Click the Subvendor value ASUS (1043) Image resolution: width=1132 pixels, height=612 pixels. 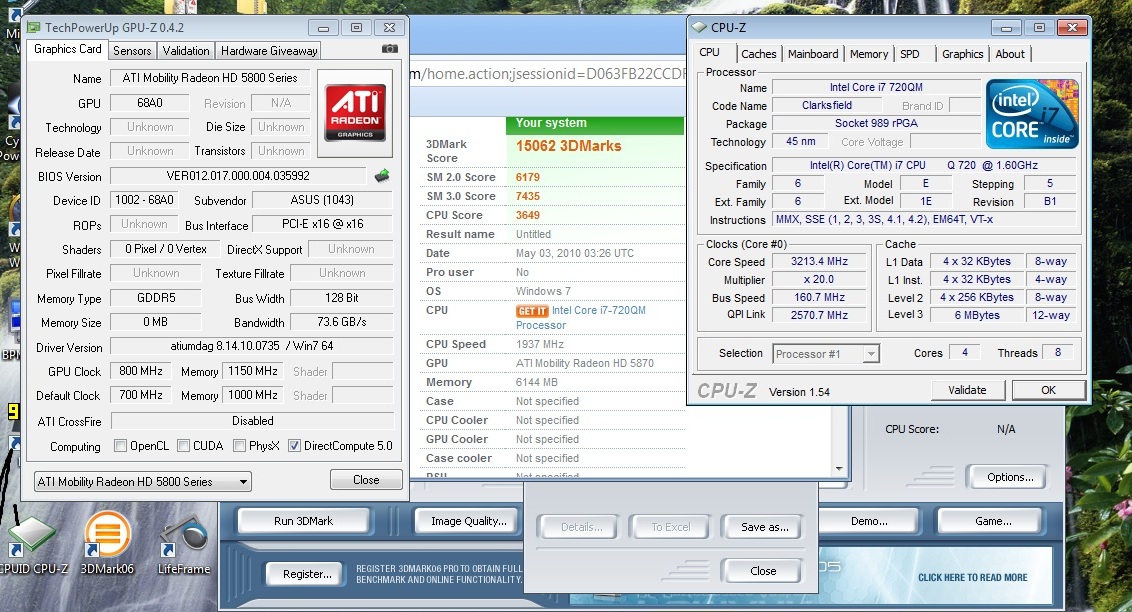(322, 200)
